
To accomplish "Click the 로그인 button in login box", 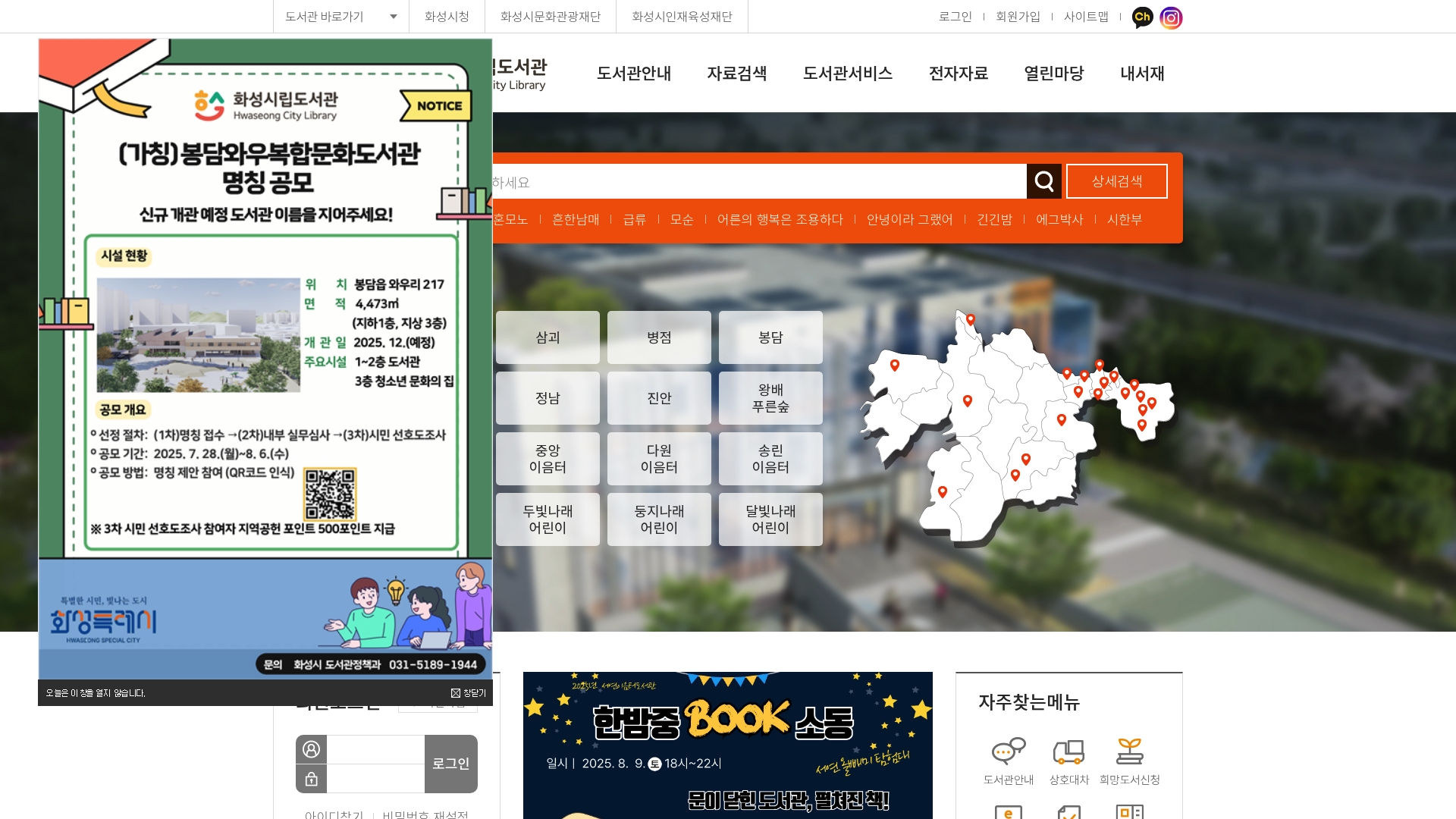I will tap(451, 764).
